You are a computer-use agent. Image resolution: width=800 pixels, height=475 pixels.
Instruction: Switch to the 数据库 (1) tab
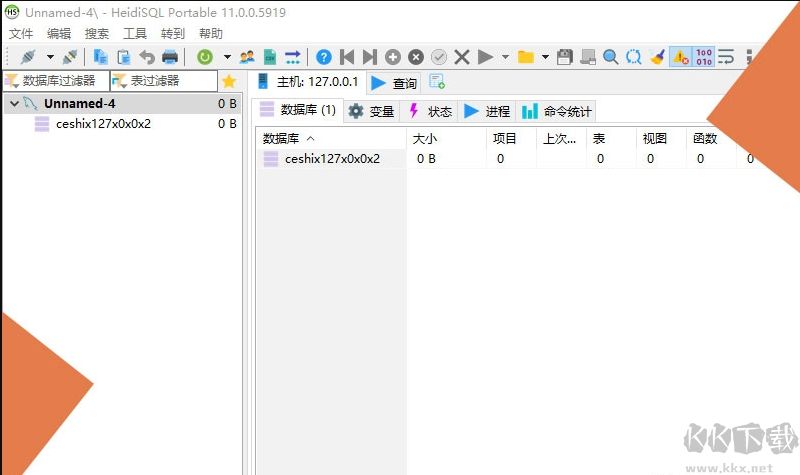pos(297,110)
